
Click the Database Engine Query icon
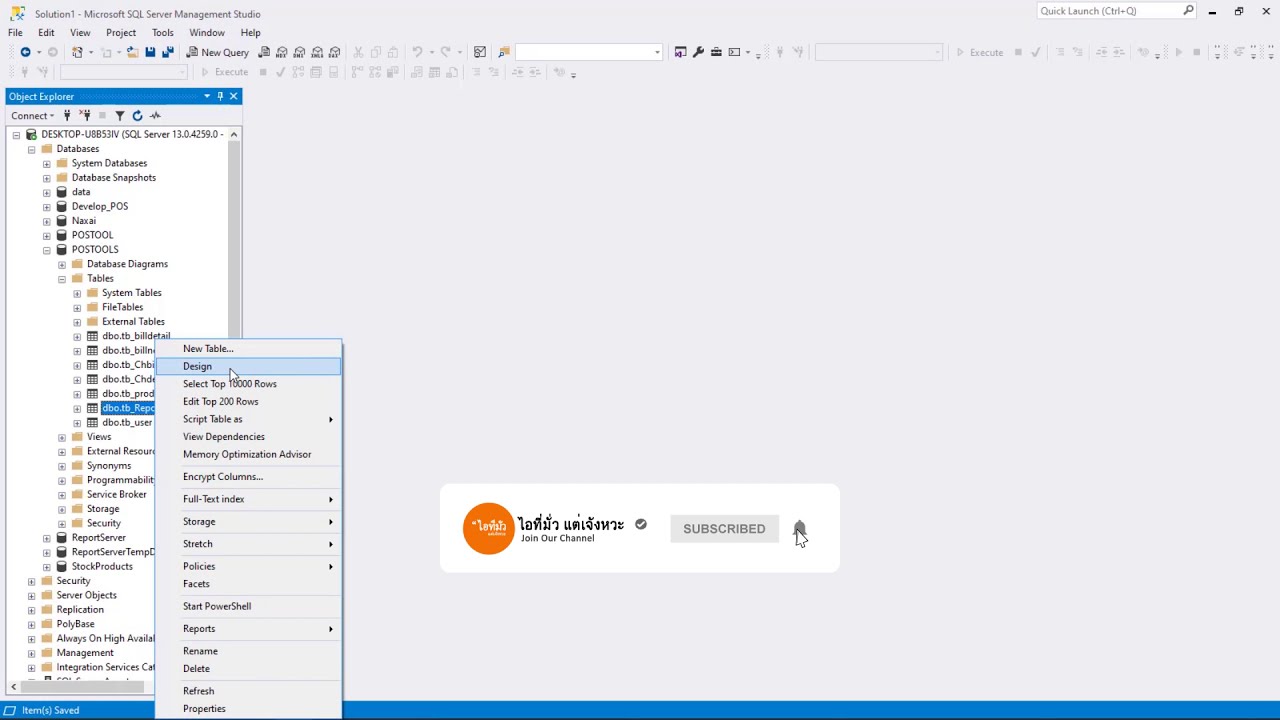(x=264, y=52)
